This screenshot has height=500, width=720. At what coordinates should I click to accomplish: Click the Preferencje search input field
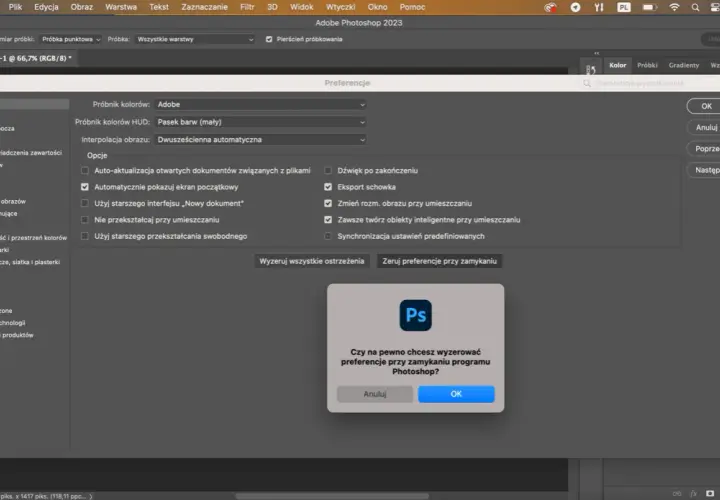pos(651,83)
